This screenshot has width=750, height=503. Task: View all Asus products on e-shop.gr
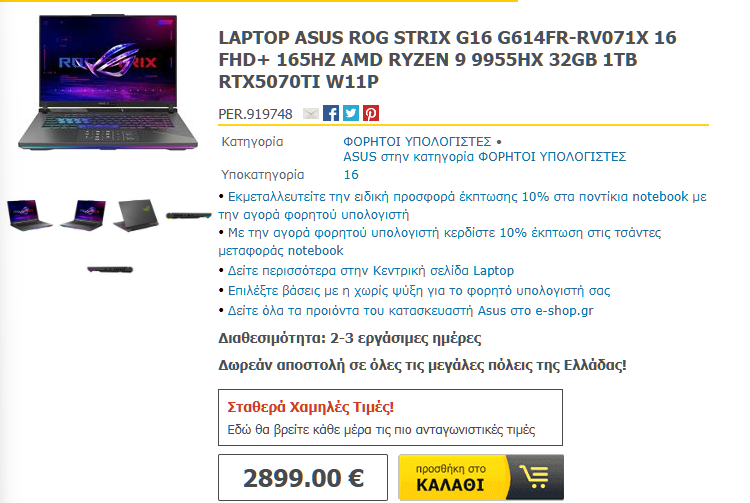click(x=410, y=311)
